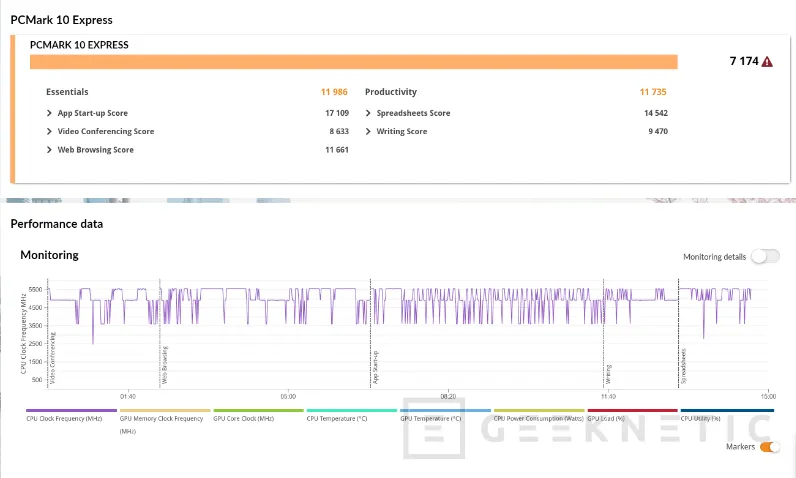Click the Writing marker line in chart

point(604,335)
